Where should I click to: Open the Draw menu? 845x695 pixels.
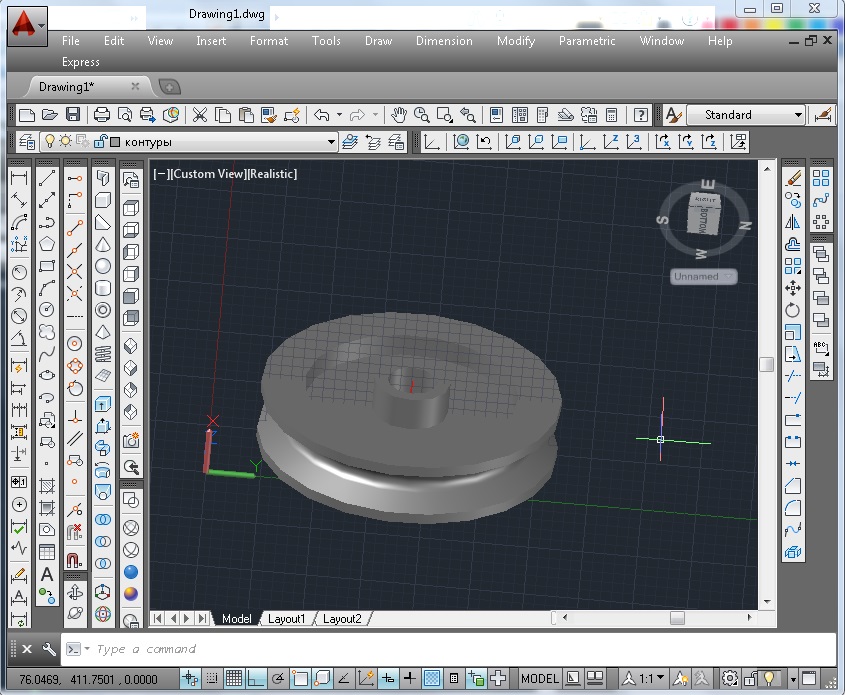(x=378, y=41)
